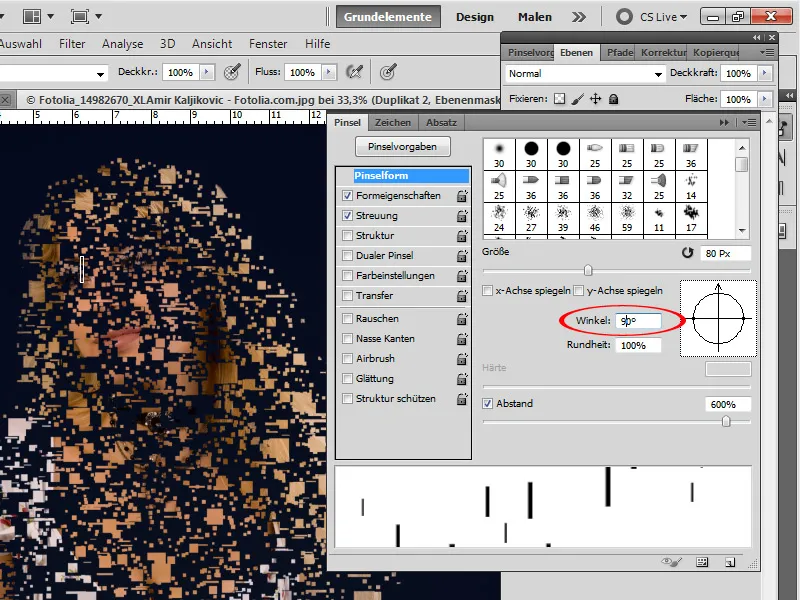Lock position move icon in Fixieren
800x600 pixels.
click(x=595, y=99)
